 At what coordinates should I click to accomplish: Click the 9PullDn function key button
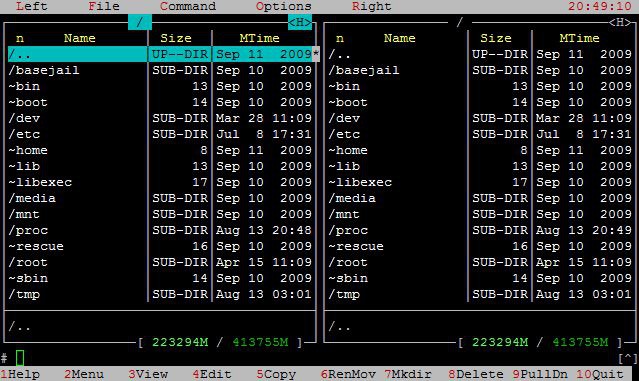pyautogui.click(x=540, y=374)
